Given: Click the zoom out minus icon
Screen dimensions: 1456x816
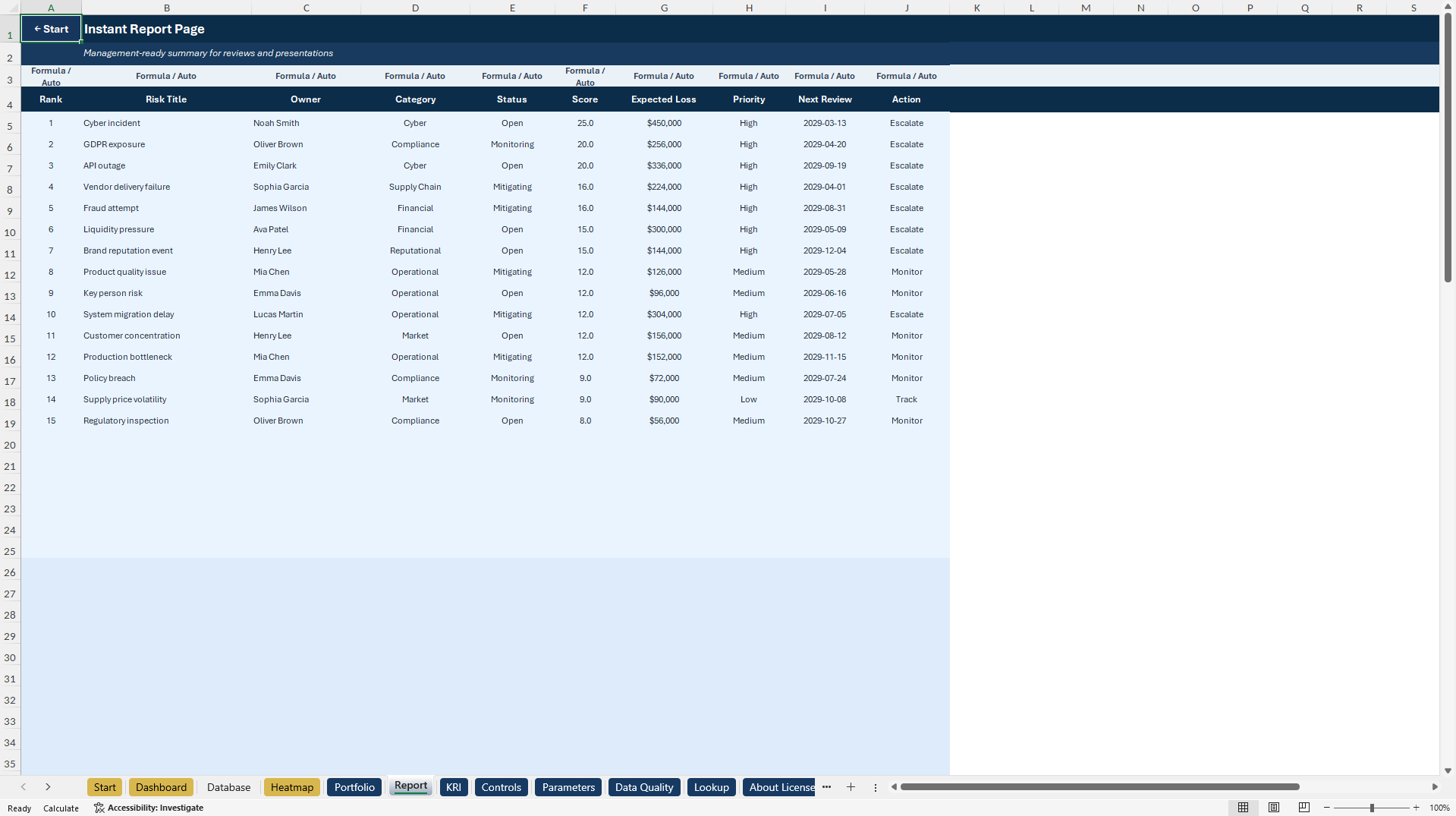Looking at the screenshot, I should point(1327,808).
